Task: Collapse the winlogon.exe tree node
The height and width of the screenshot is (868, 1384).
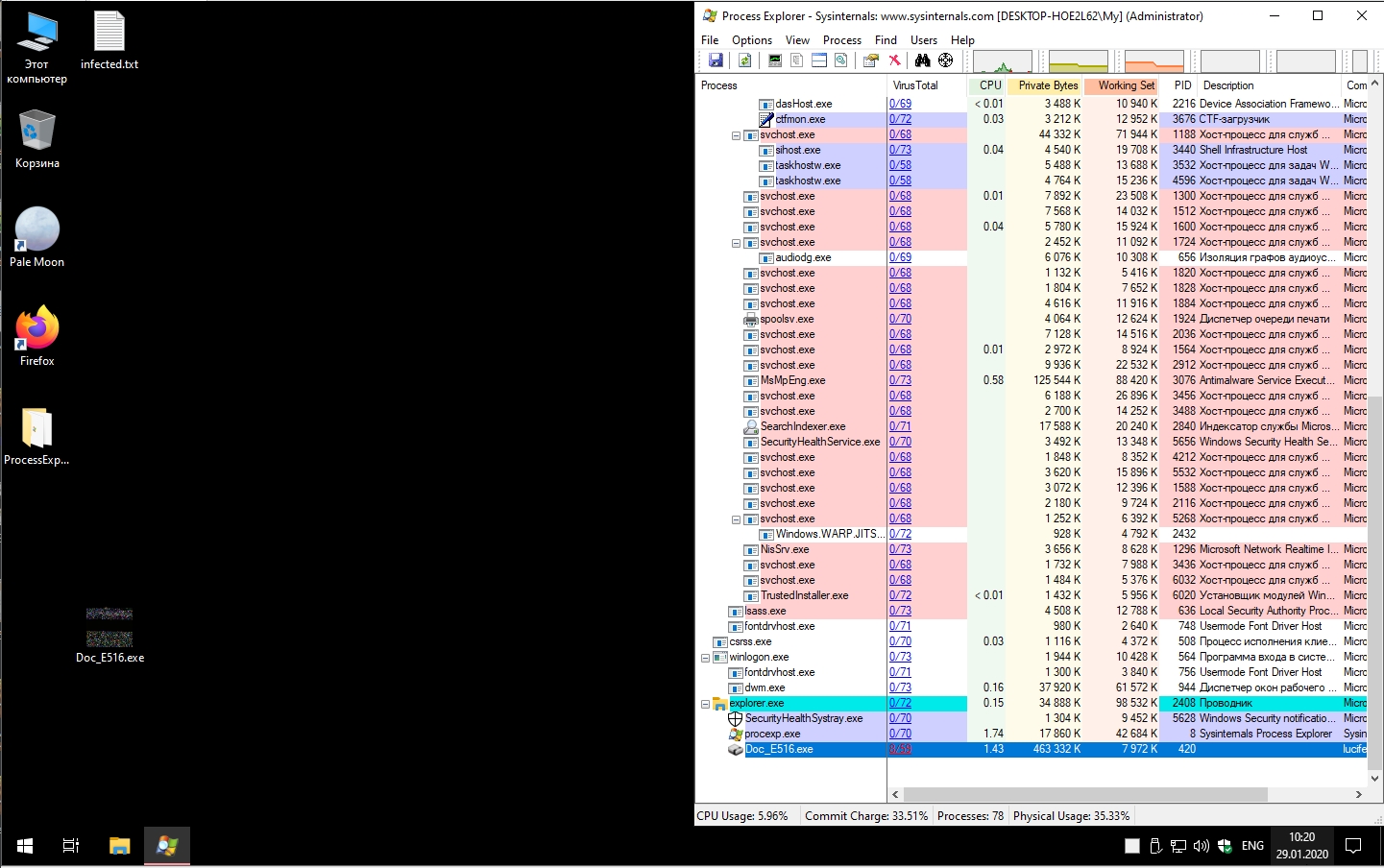Action: 705,658
